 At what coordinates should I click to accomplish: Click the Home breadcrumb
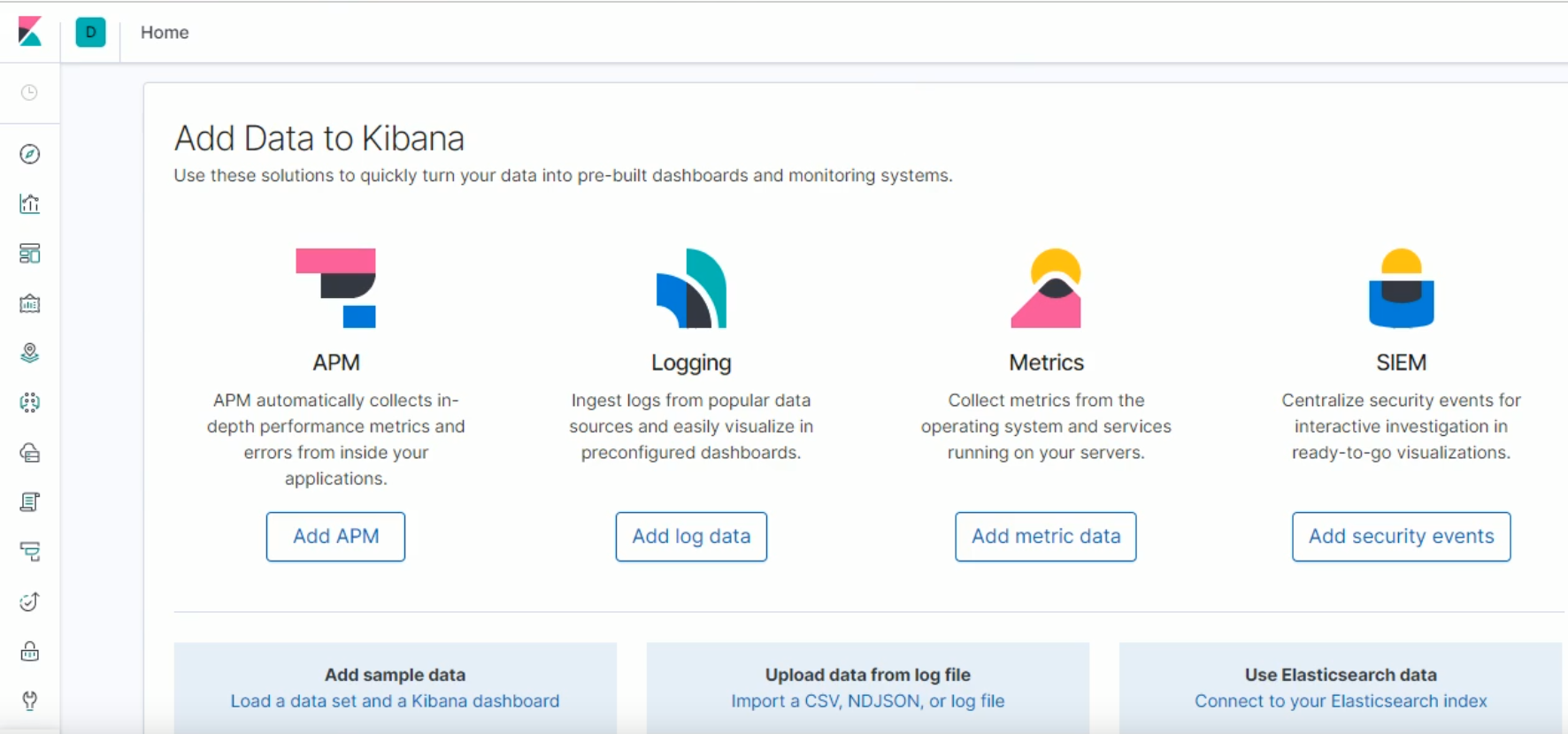(165, 33)
